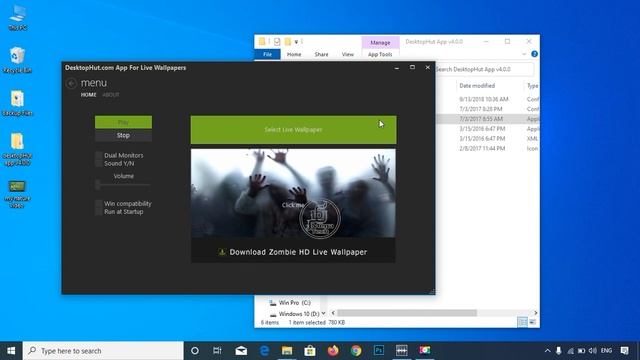The height and width of the screenshot is (360, 640).
Task: Open Microsoft Store from taskbar
Action: point(310,351)
